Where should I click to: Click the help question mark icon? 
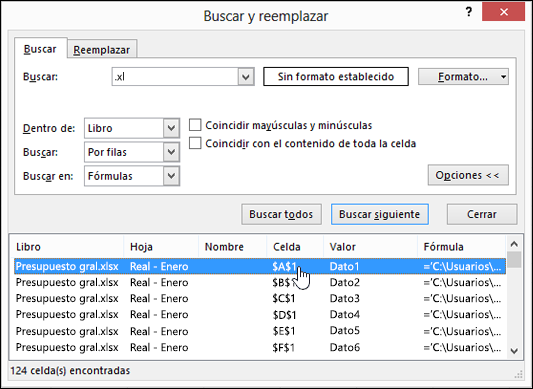pyautogui.click(x=469, y=12)
